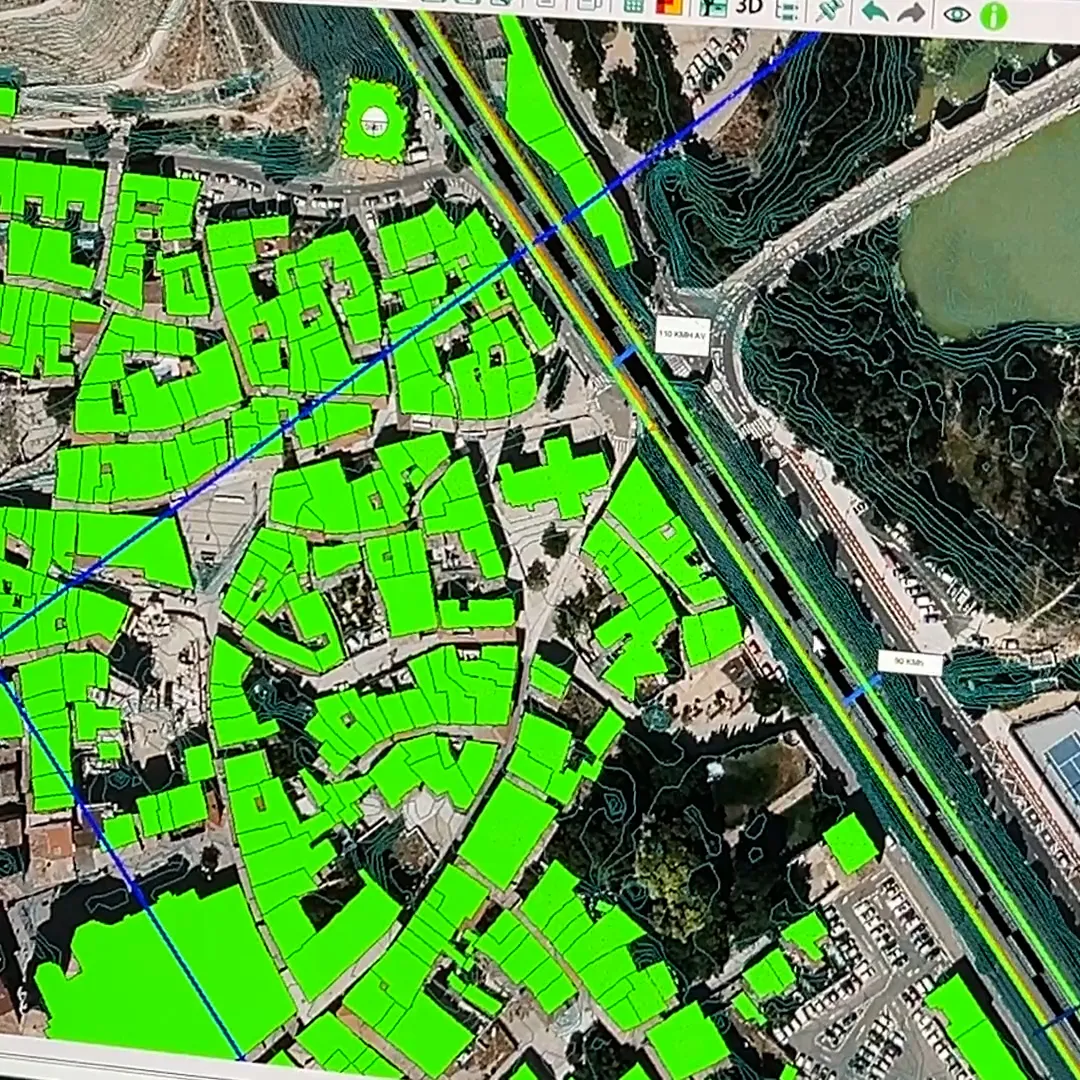Select the cross-shaped green building
Screen dimensions: 1080x1080
tap(553, 476)
